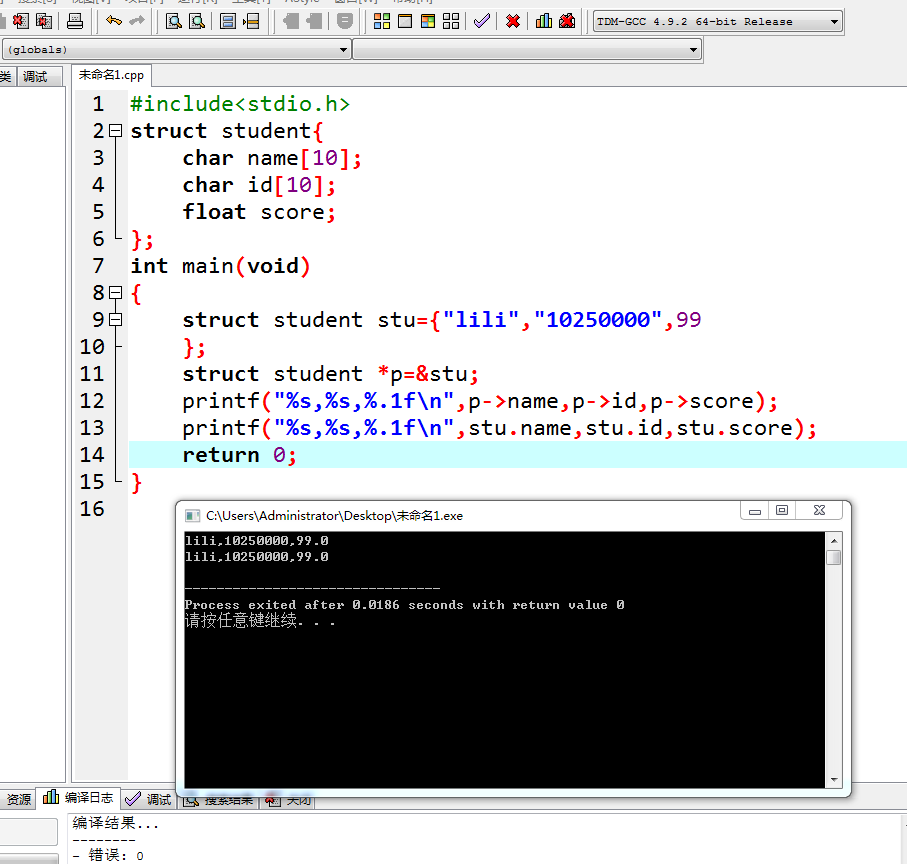Viewport: 907px width, 864px height.
Task: Click the rebuild all icon
Action: coord(451,21)
